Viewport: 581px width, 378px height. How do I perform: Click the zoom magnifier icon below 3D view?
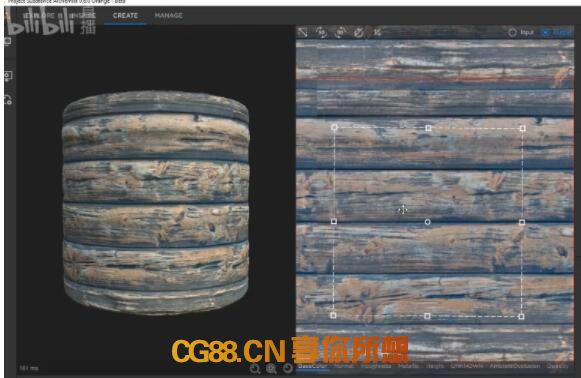tap(255, 368)
